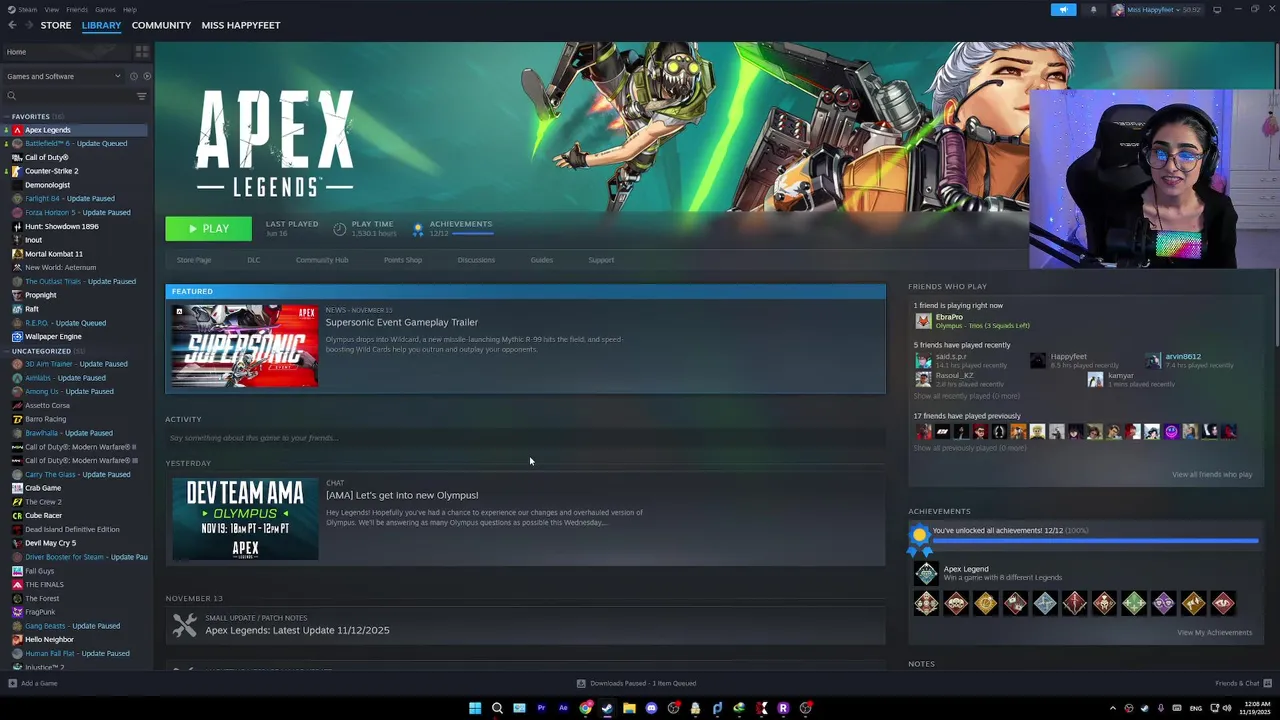Viewport: 1280px width, 720px height.
Task: Switch library to grid collections view icon
Action: 142,52
